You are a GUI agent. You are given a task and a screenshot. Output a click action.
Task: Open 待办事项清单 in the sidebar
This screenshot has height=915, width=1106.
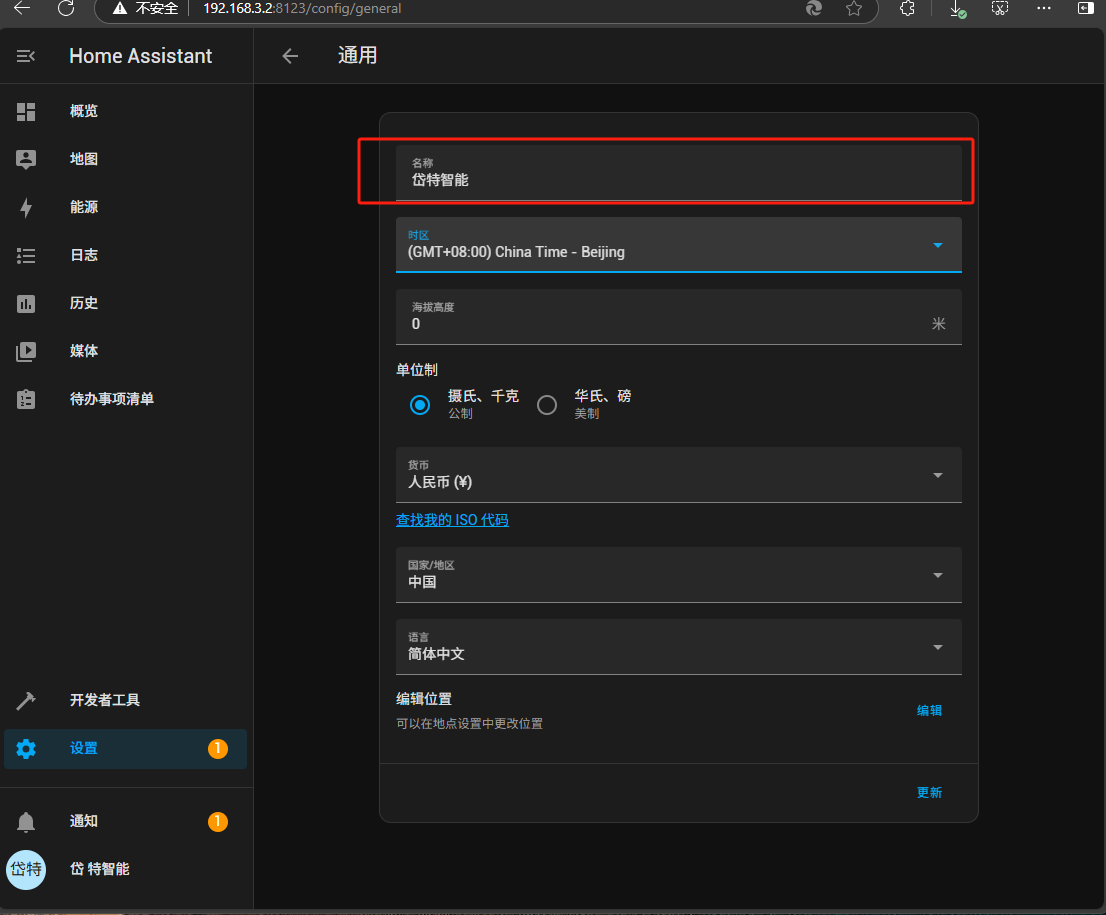pos(111,399)
